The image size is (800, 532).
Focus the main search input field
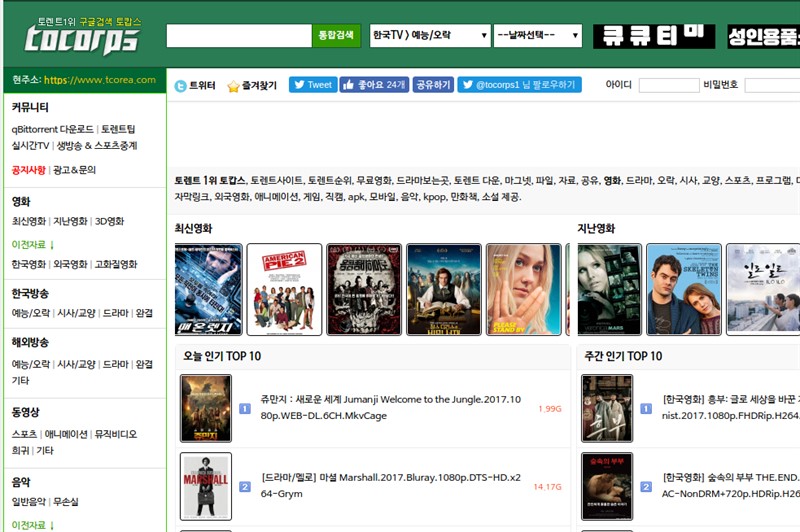coord(239,36)
